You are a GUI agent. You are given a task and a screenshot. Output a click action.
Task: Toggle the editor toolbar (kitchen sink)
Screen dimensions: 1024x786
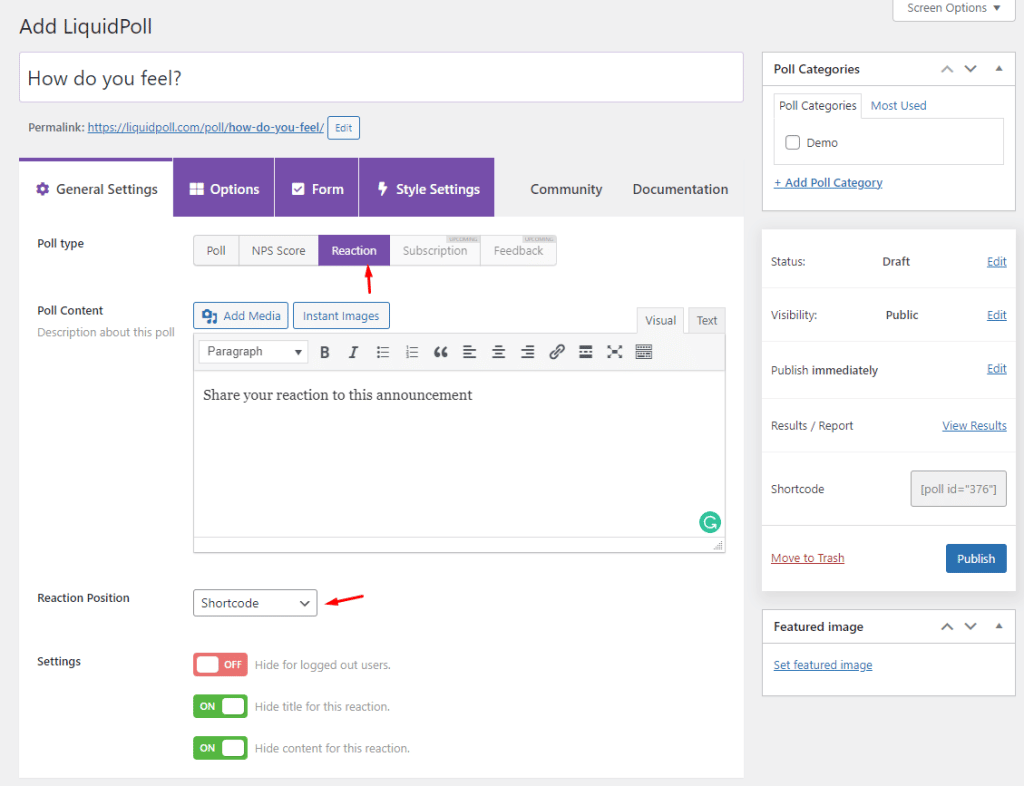(x=644, y=353)
